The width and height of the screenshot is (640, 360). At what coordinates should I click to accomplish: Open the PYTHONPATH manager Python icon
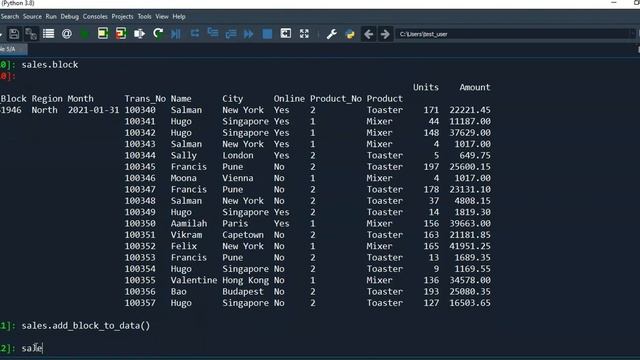350,34
